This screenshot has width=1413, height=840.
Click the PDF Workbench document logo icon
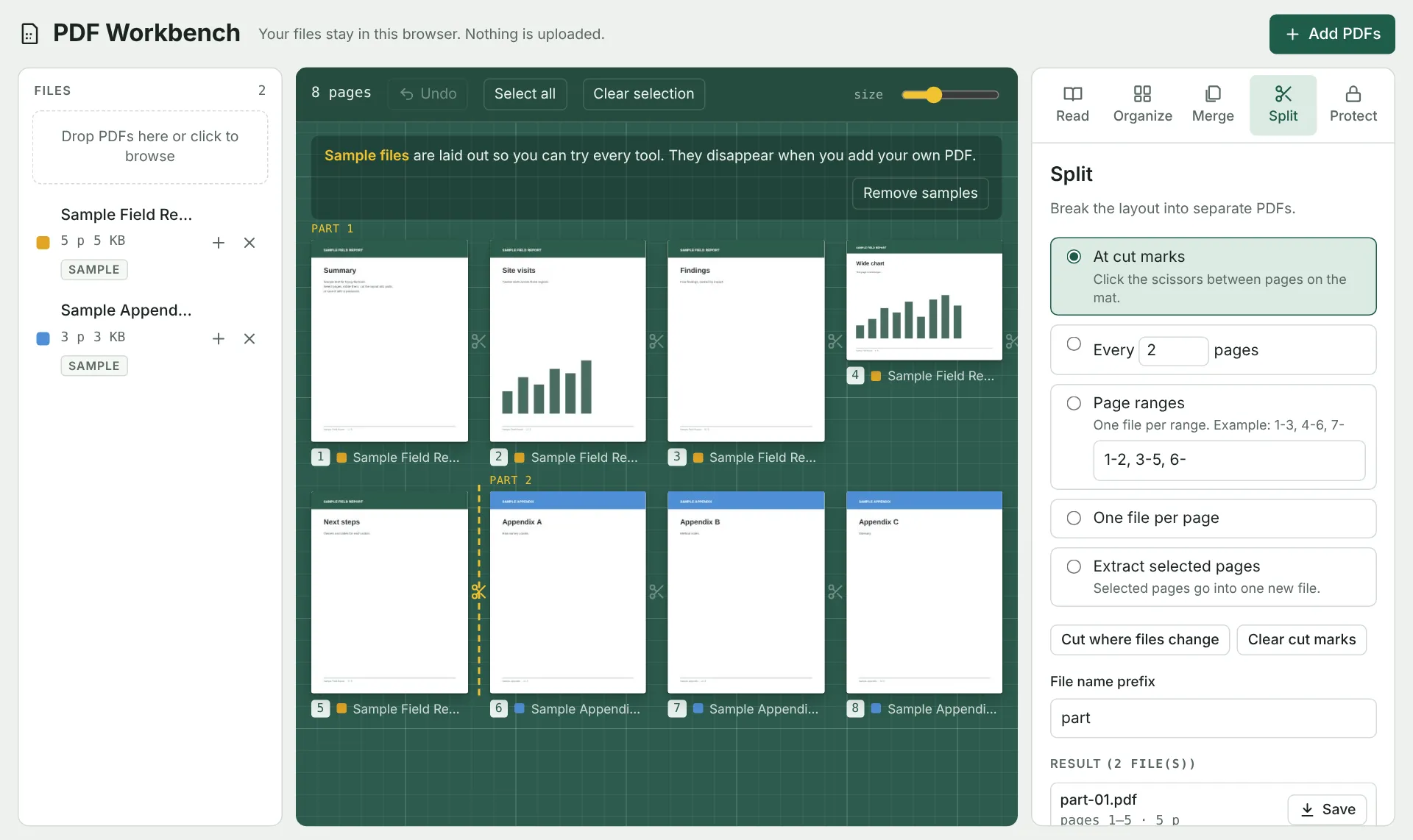(29, 34)
